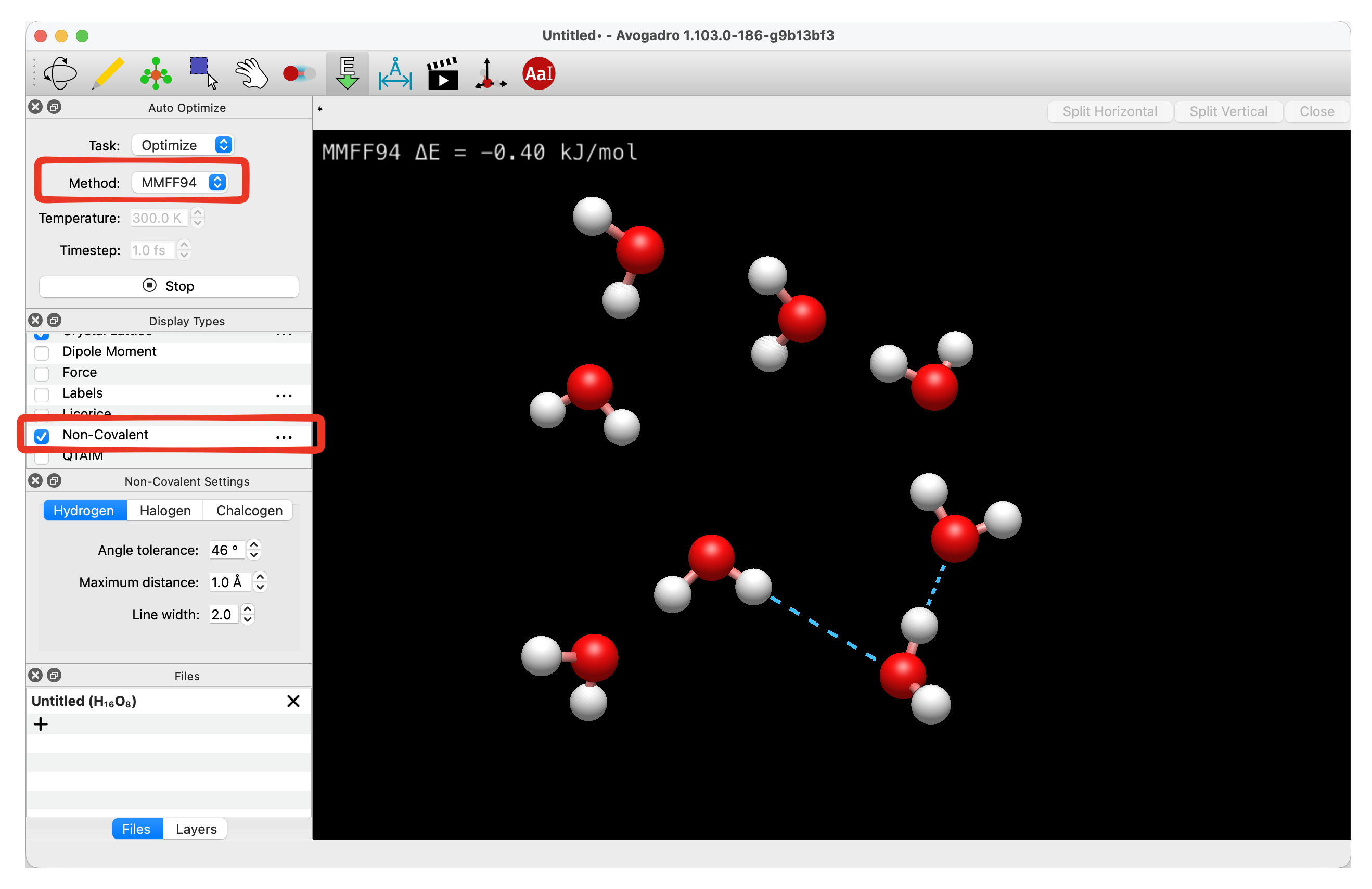Select the Manipulate hand tool
1372x889 pixels.
(x=251, y=73)
